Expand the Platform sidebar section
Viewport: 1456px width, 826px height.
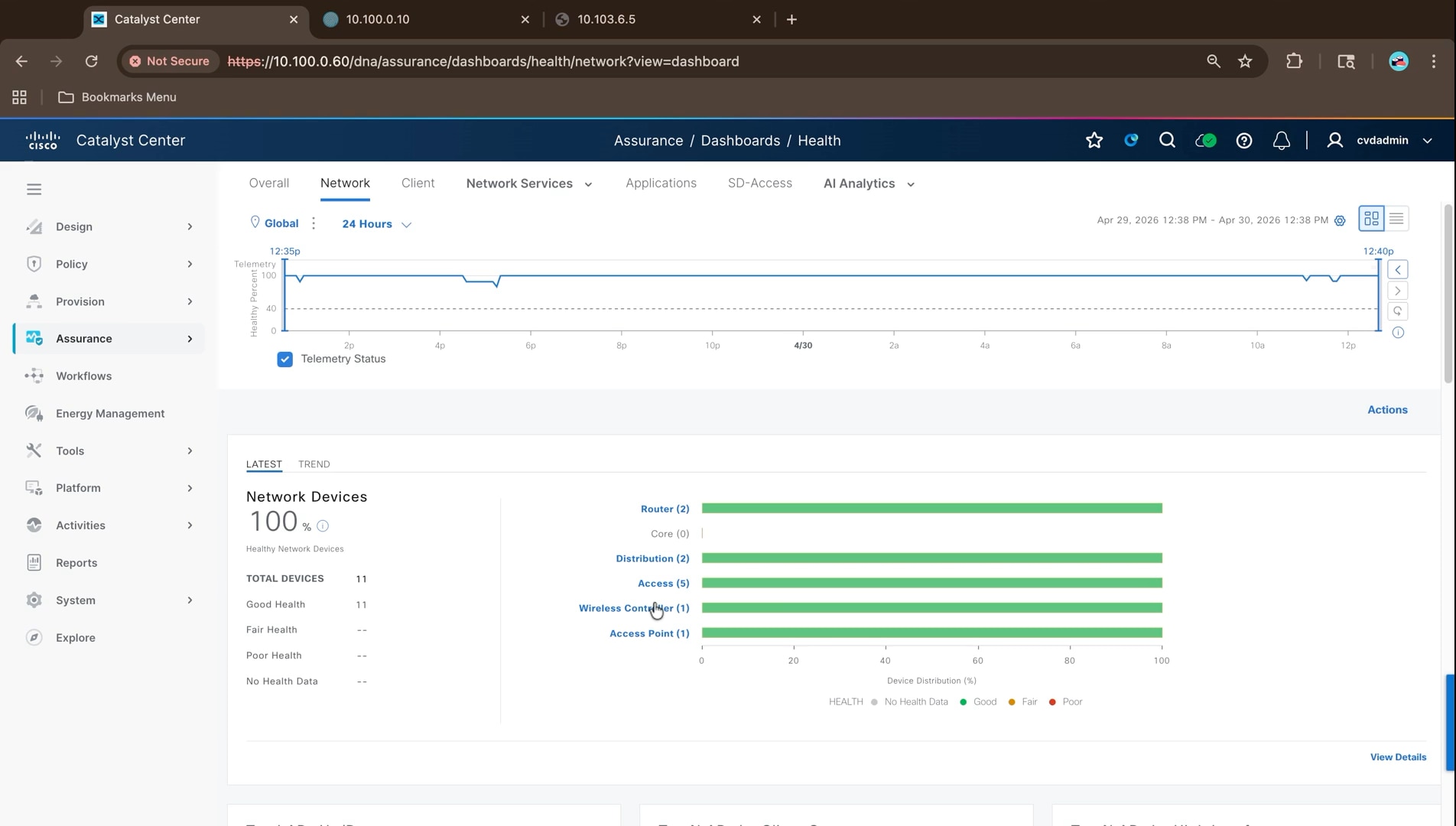point(109,488)
